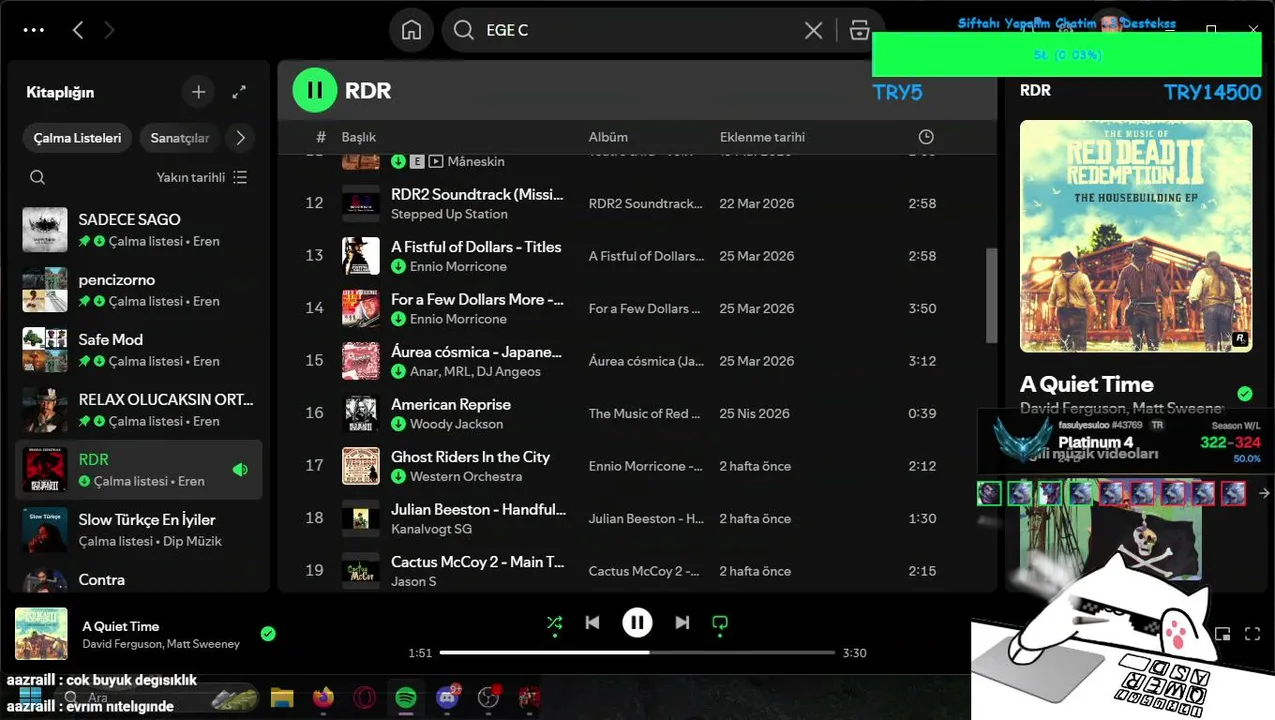Skip to the previous track
The height and width of the screenshot is (720, 1275).
[592, 623]
